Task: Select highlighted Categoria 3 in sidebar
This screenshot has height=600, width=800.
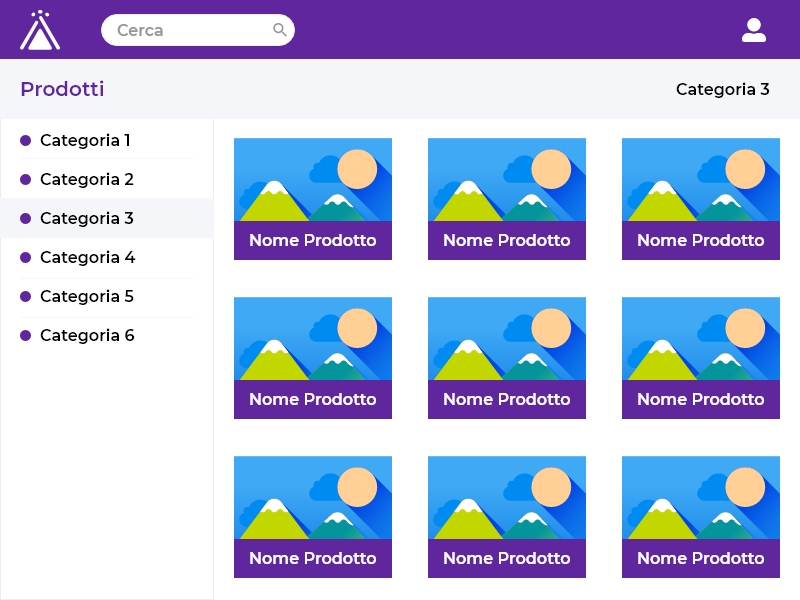Action: pos(107,218)
